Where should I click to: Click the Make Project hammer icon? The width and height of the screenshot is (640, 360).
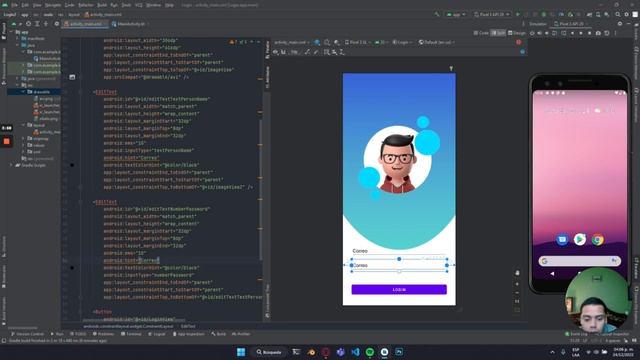click(437, 14)
